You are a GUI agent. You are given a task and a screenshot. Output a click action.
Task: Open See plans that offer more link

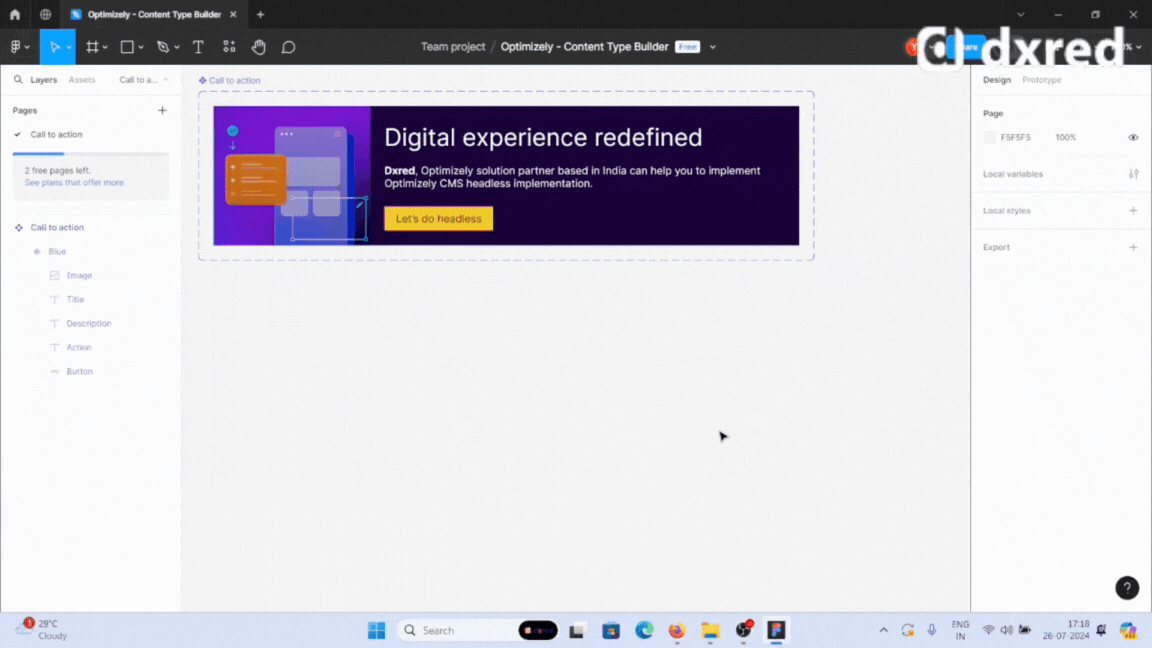pyautogui.click(x=74, y=183)
